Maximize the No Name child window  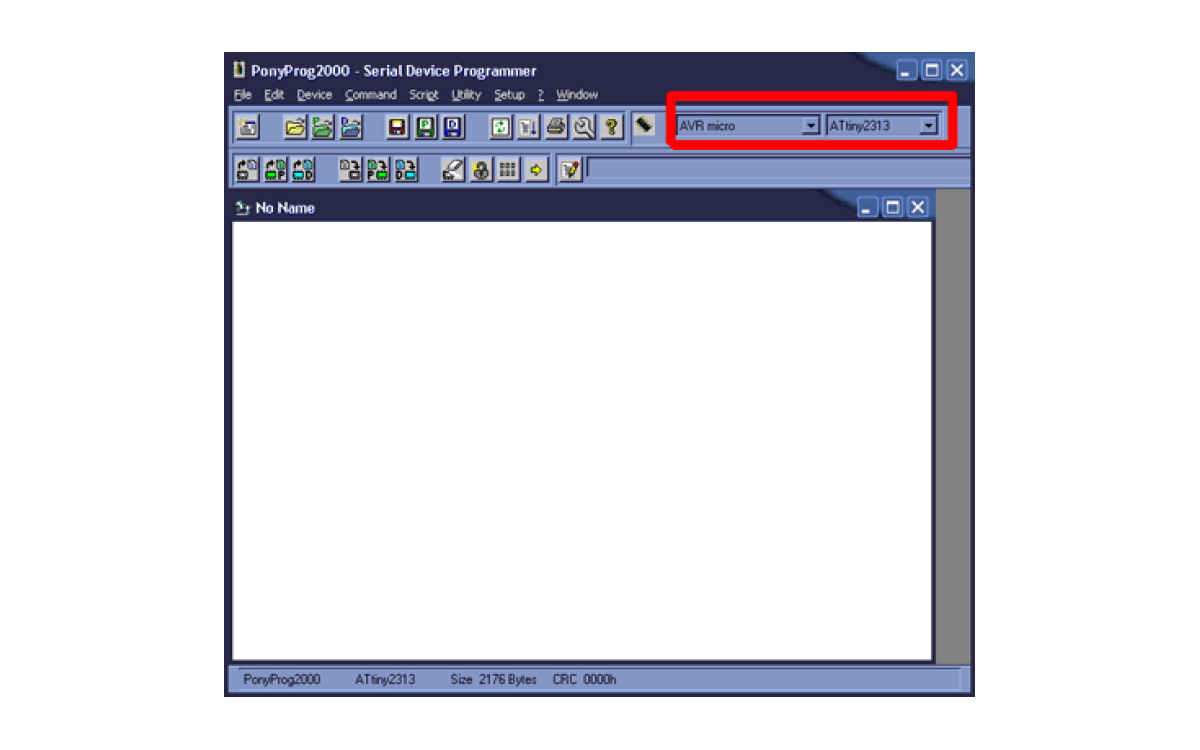point(892,207)
